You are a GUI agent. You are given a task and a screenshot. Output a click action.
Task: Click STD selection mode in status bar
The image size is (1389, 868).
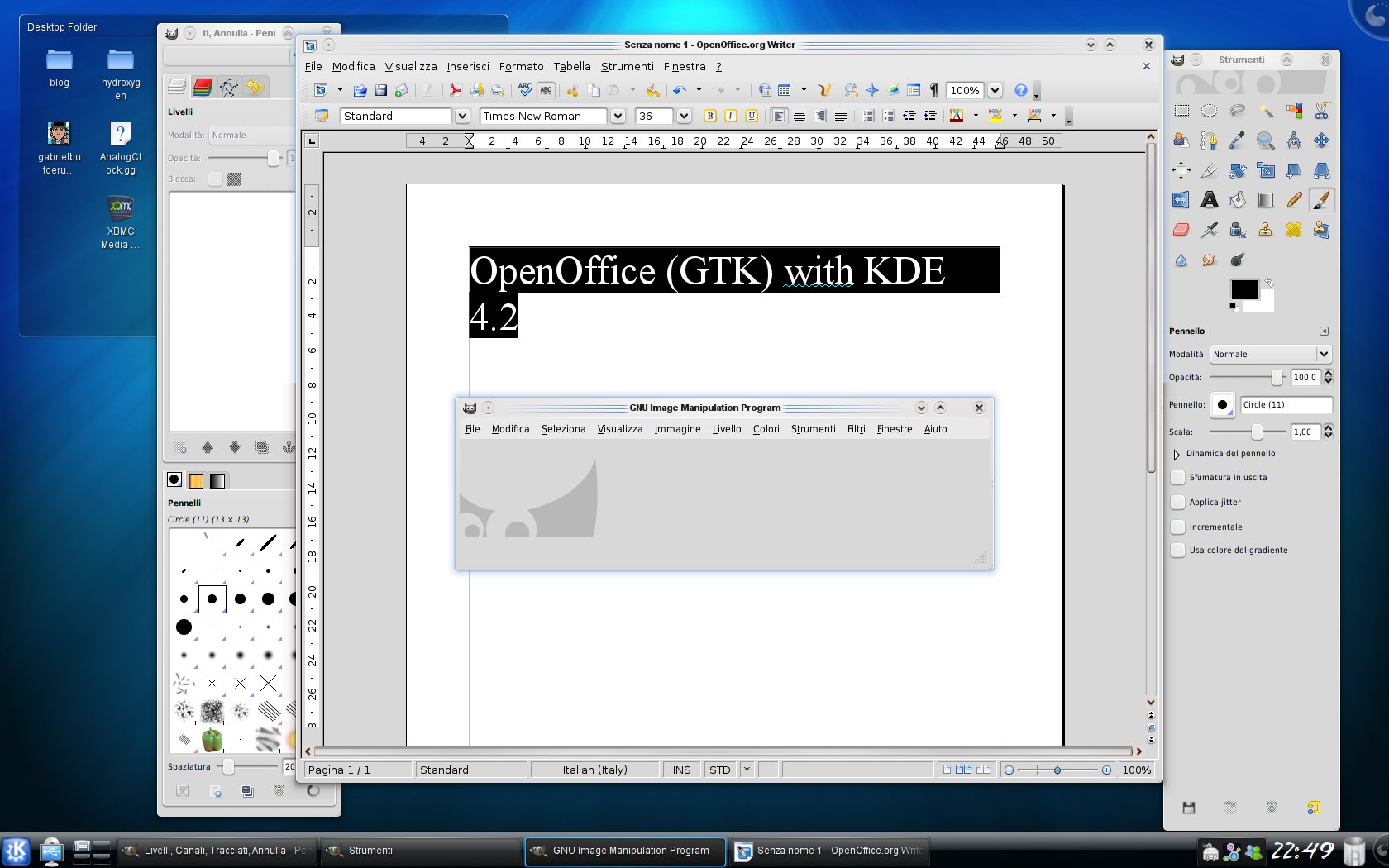point(720,770)
